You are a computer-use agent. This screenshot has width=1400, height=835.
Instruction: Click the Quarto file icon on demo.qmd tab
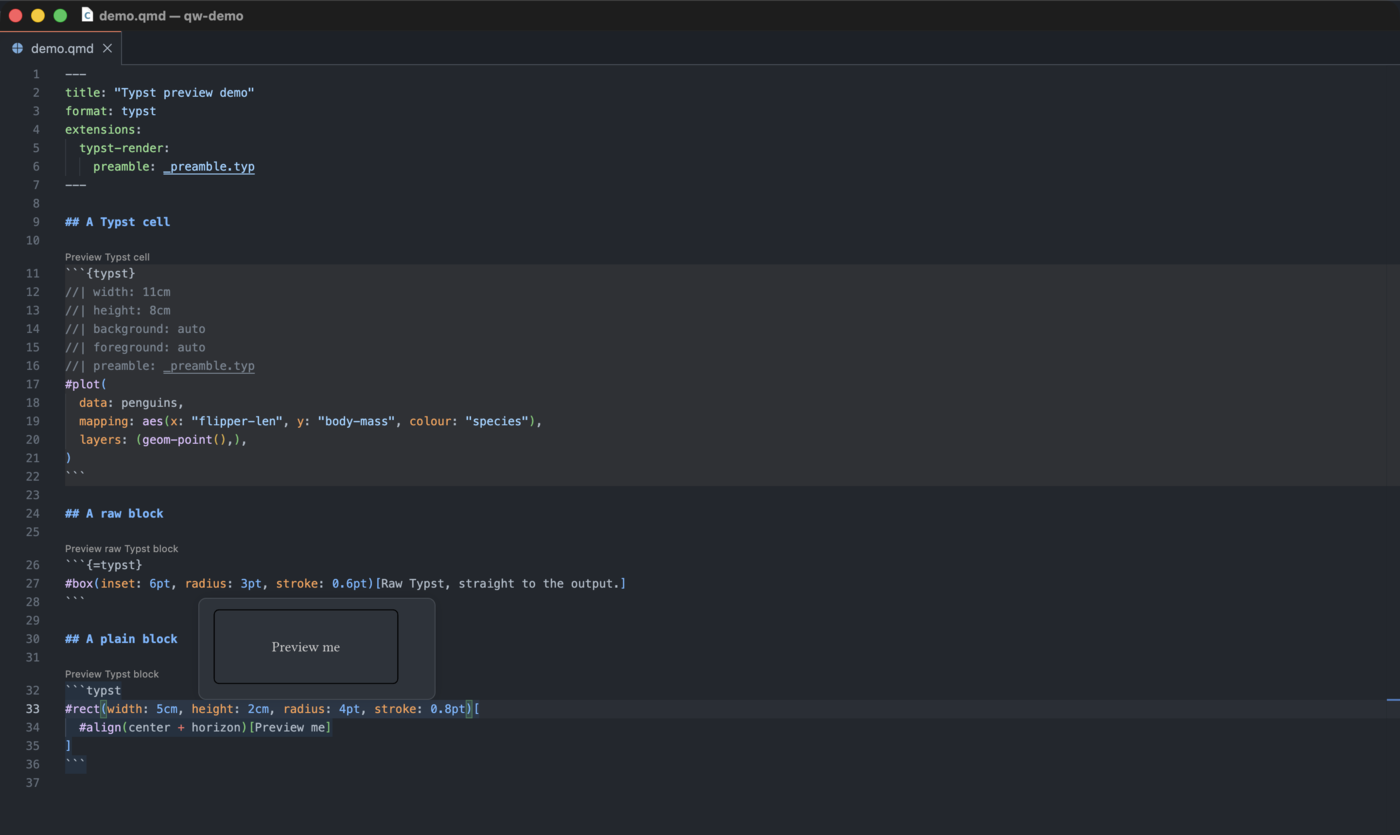point(17,48)
